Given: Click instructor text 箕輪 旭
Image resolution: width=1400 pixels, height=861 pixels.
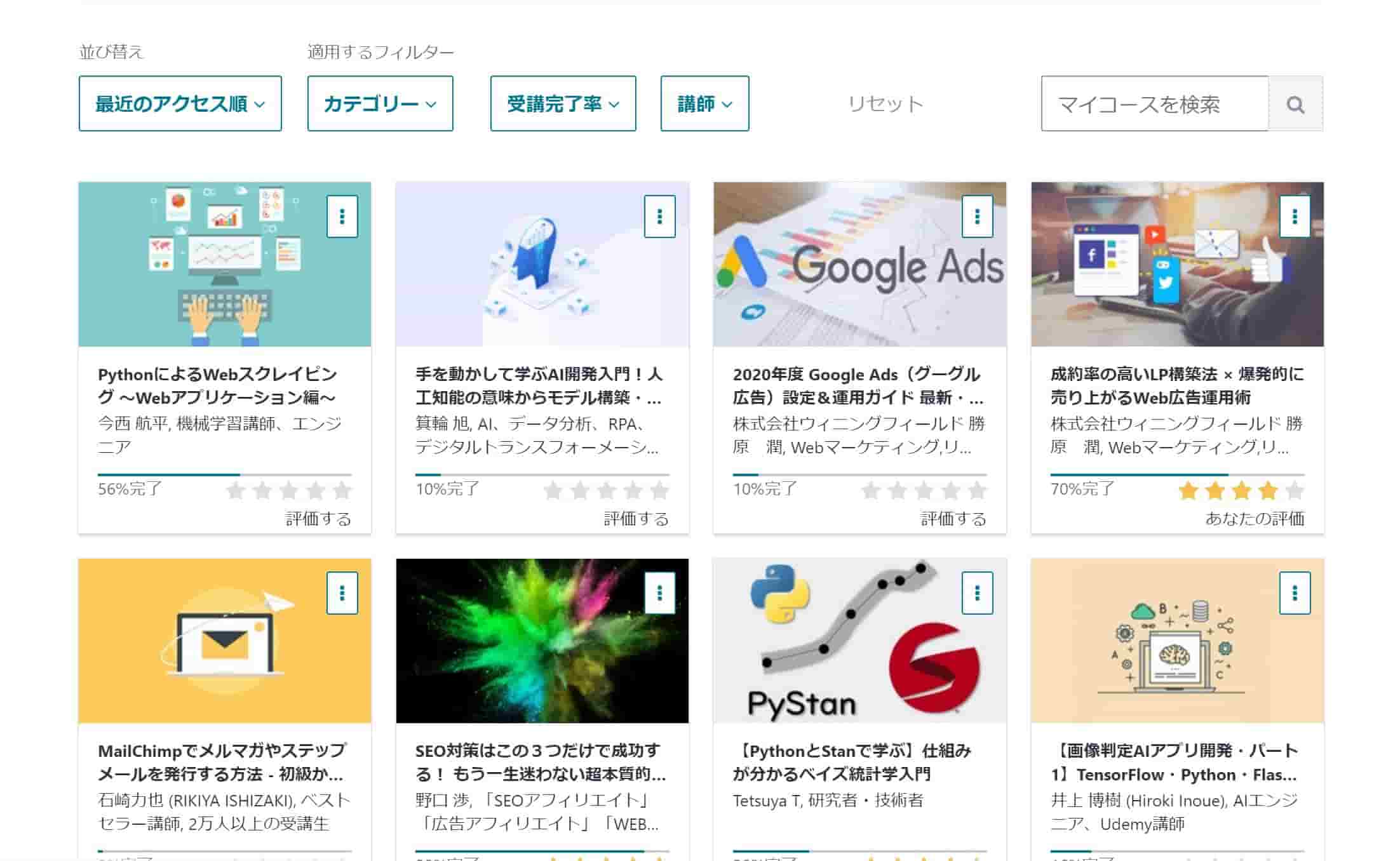Looking at the screenshot, I should coord(537,436).
